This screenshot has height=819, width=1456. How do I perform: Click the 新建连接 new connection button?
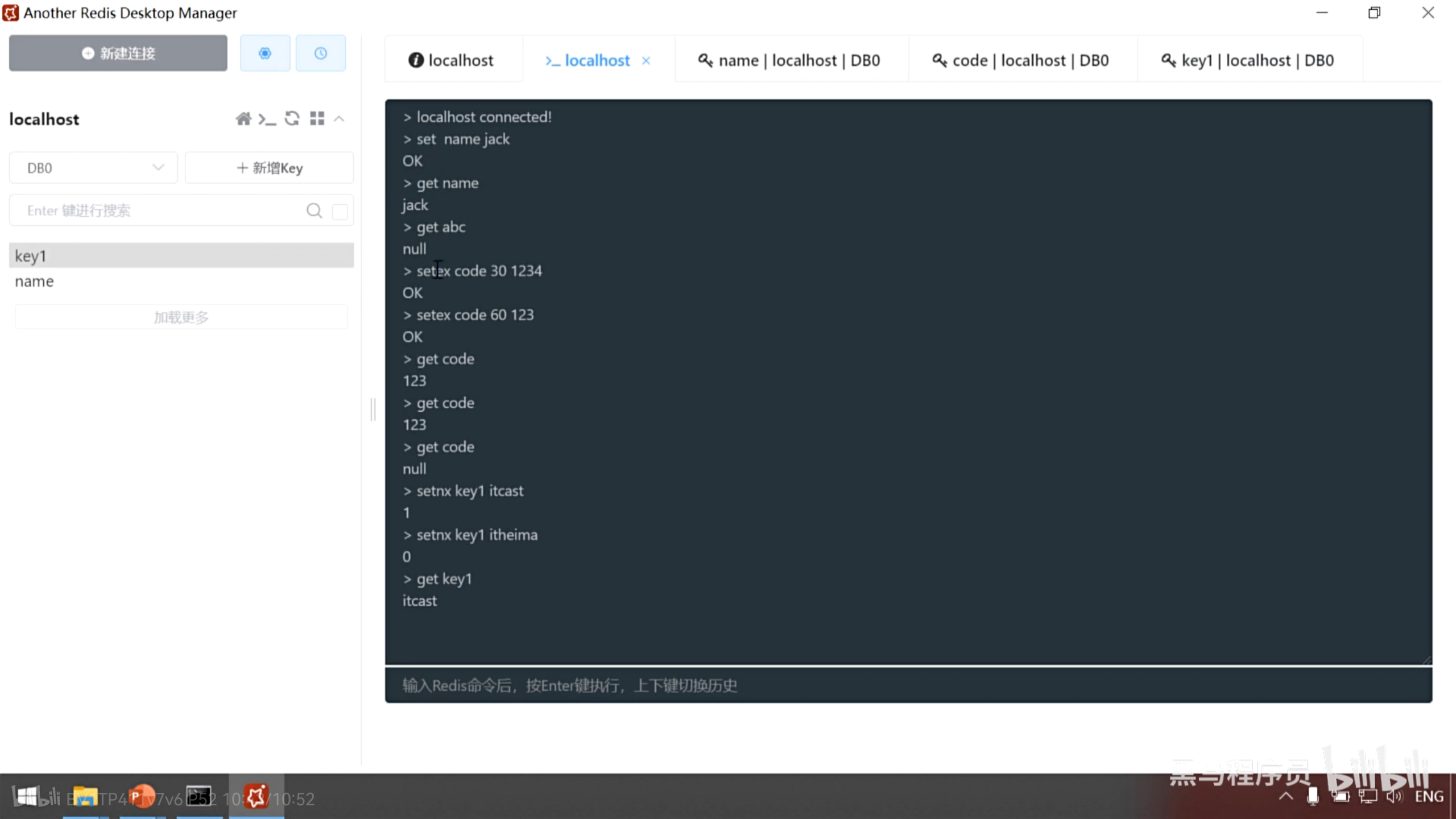click(x=118, y=53)
